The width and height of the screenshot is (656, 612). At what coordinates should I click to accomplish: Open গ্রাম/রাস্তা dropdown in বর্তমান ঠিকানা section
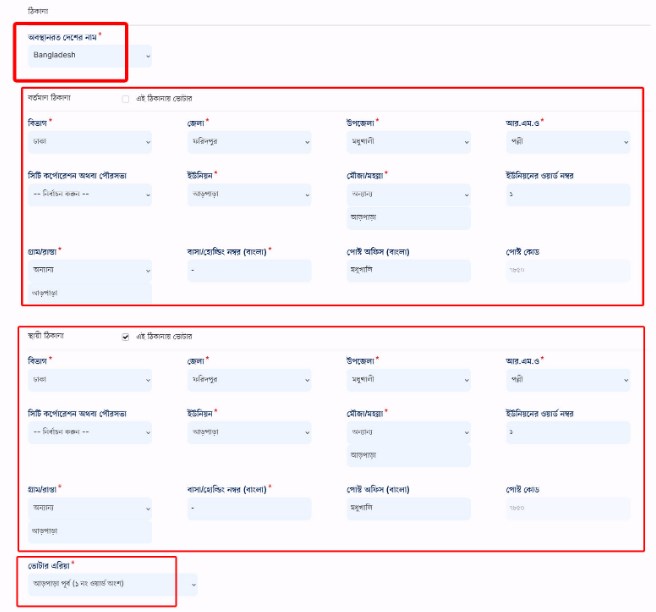[90, 270]
